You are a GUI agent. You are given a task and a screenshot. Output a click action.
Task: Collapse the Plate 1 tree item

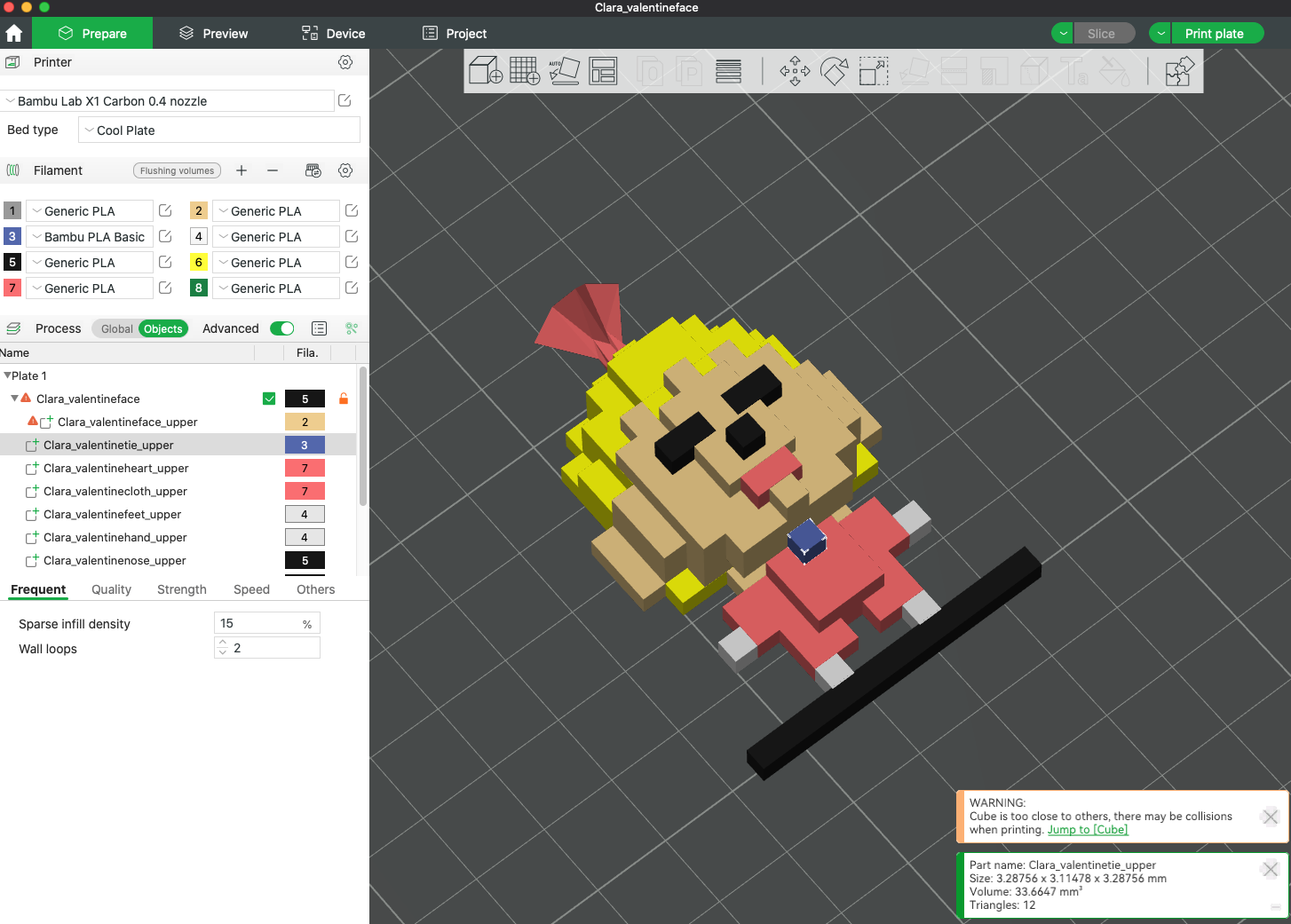tap(7, 375)
